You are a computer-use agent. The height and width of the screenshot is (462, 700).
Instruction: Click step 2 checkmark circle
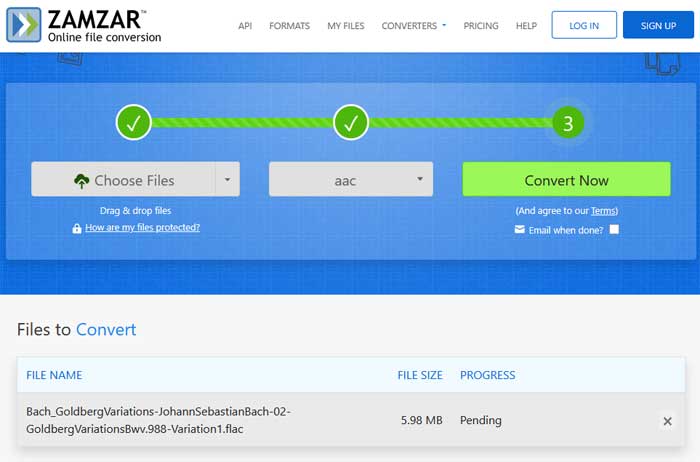point(351,122)
